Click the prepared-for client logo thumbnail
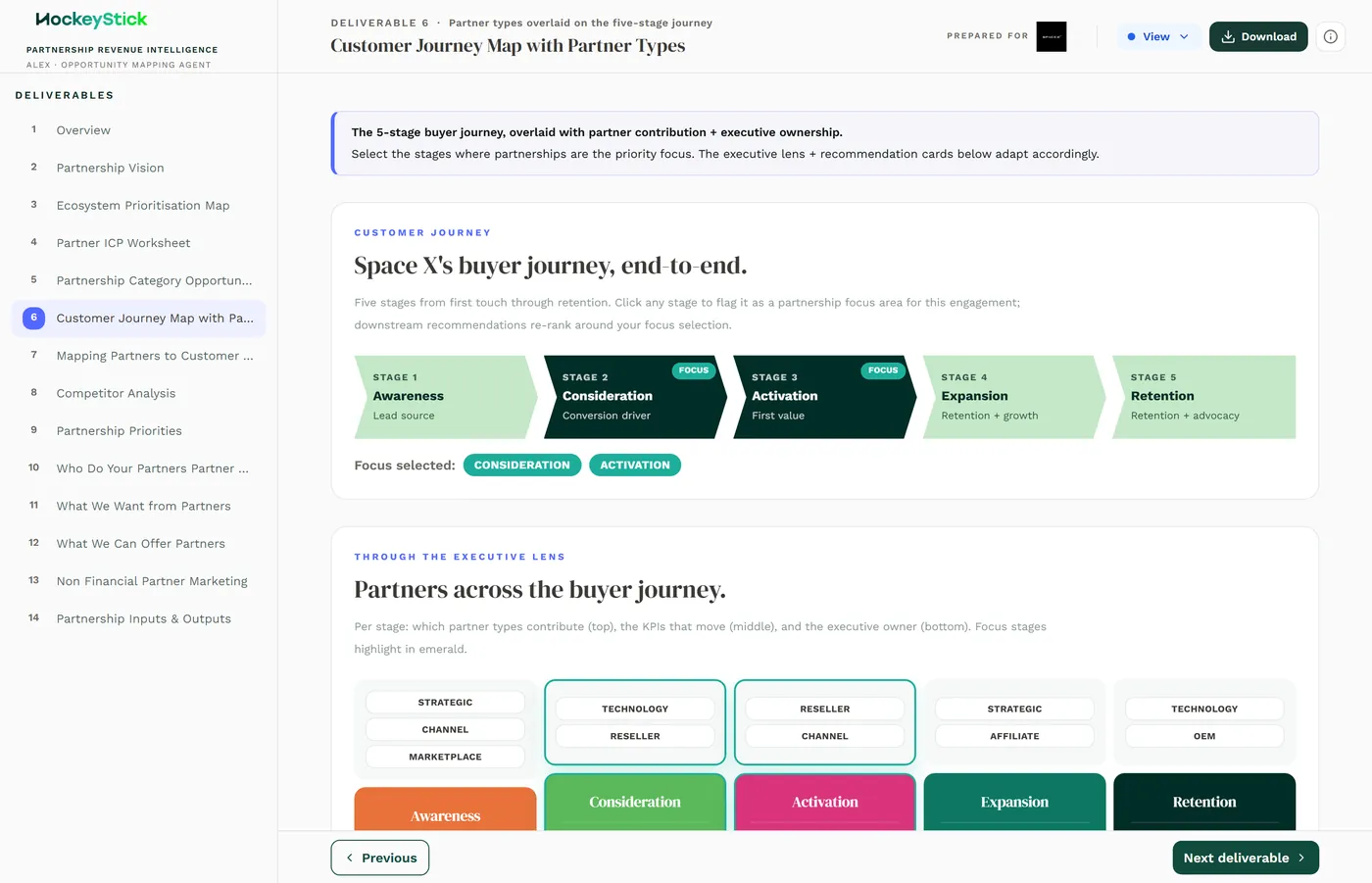 click(x=1051, y=36)
